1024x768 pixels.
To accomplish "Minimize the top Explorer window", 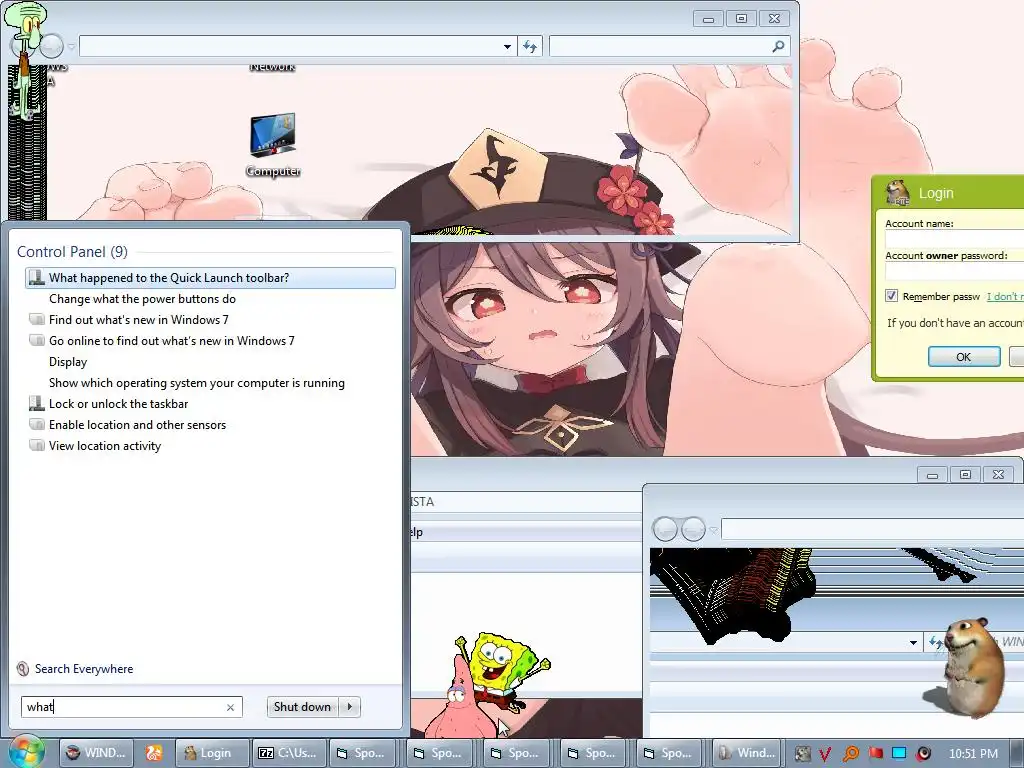I will pos(709,19).
